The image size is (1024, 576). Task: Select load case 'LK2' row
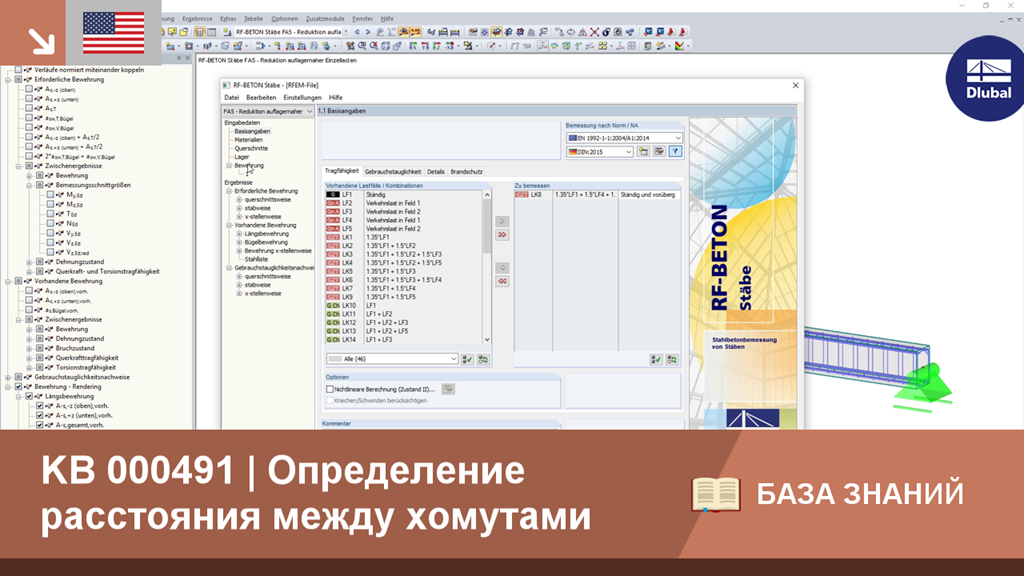point(404,246)
